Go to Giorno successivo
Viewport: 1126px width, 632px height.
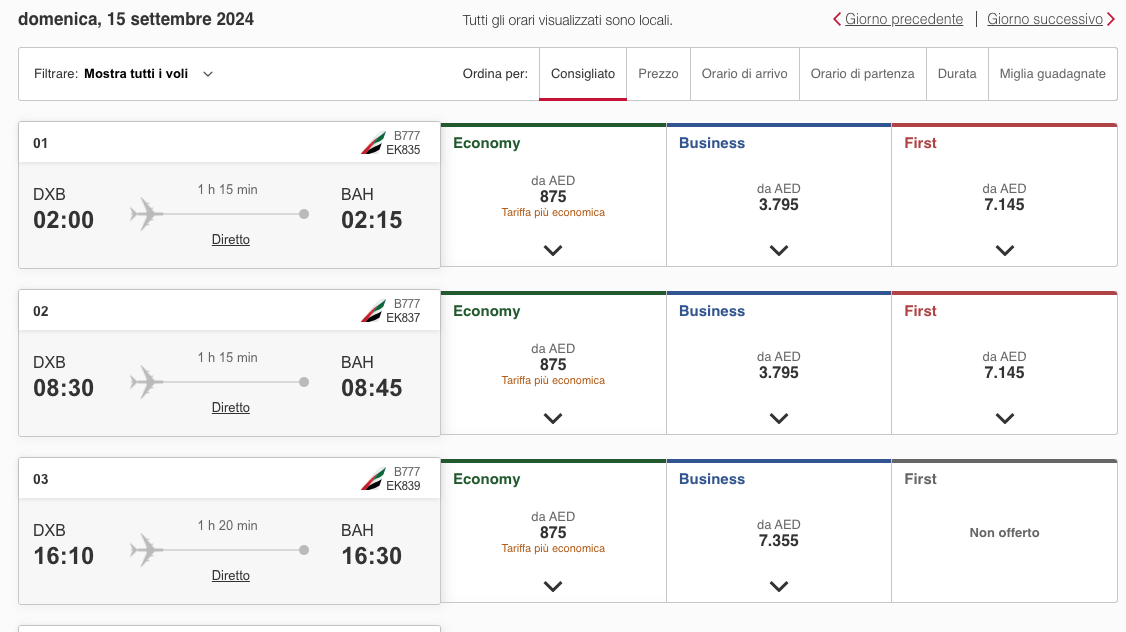[x=1044, y=19]
